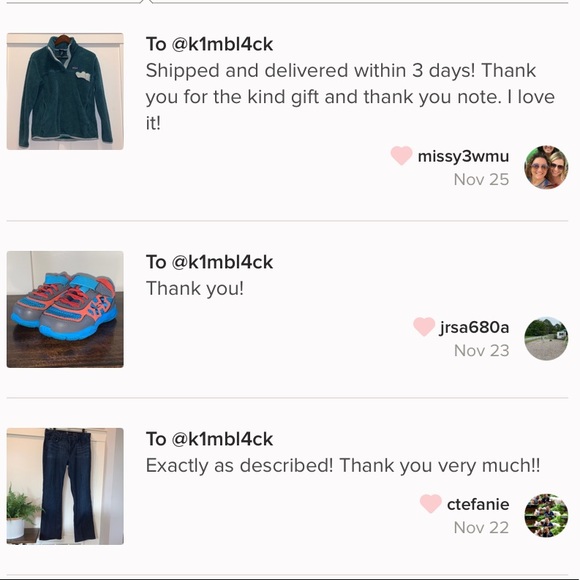The height and width of the screenshot is (580, 580).
Task: Open username jrsa680a
Action: [474, 327]
